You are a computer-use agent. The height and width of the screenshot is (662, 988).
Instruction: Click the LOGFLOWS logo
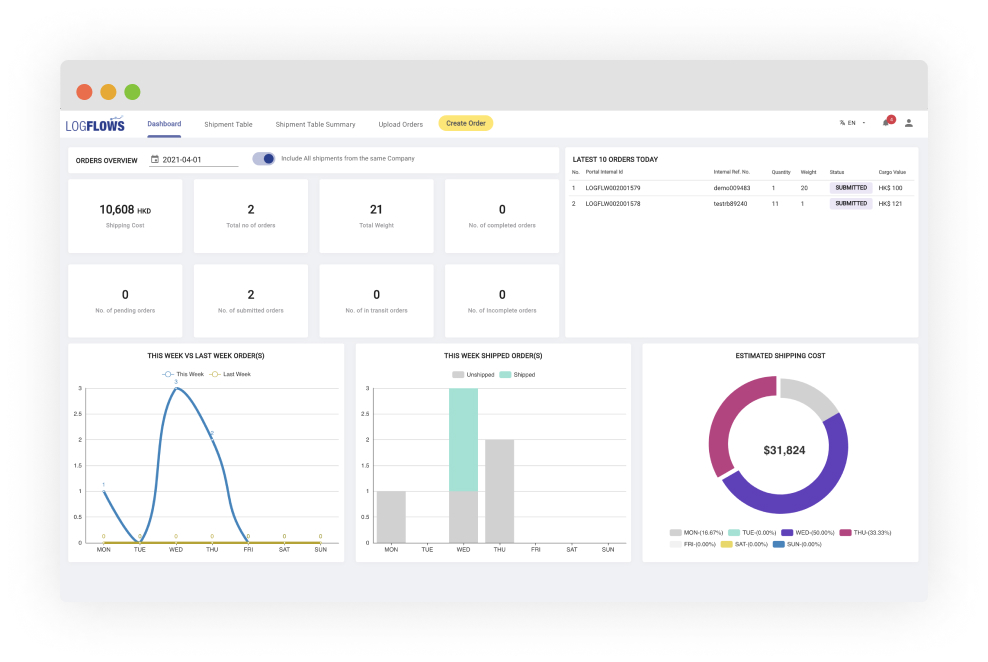96,124
